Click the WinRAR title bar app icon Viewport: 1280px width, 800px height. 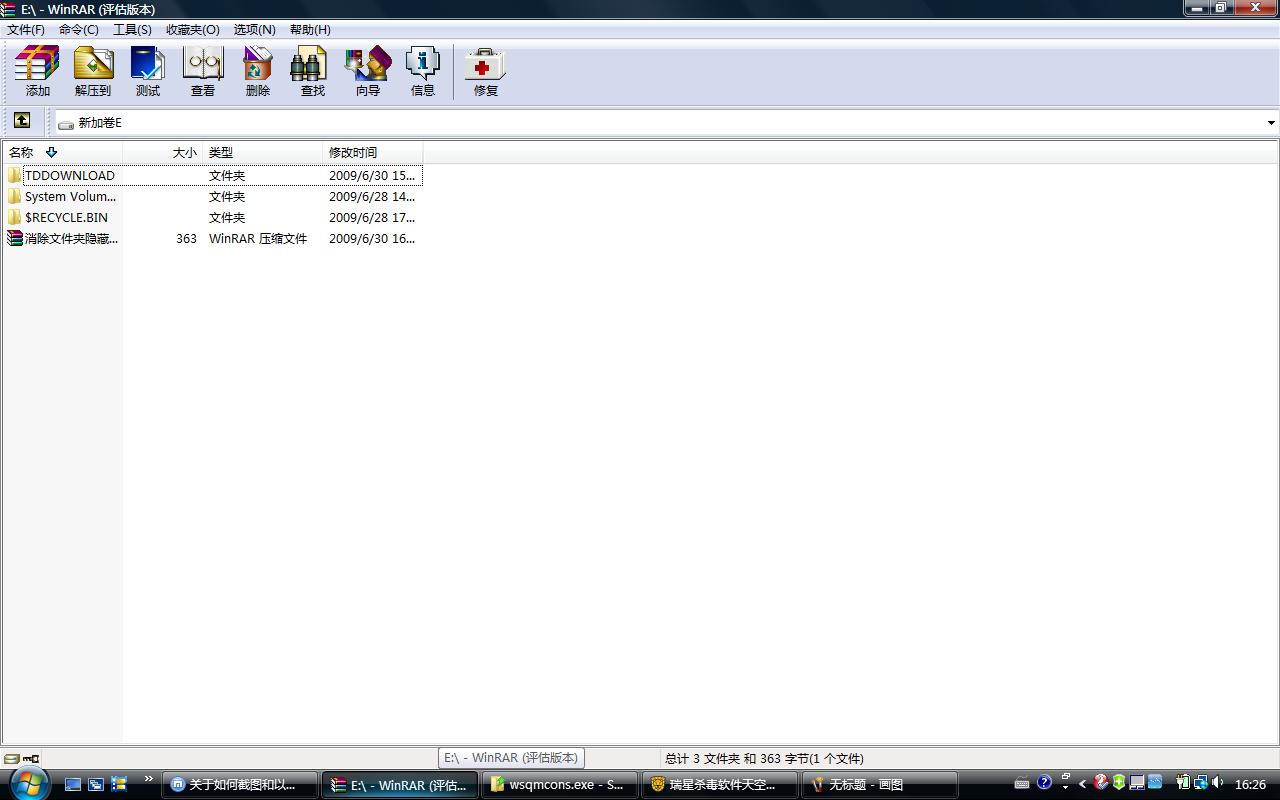click(x=9, y=9)
